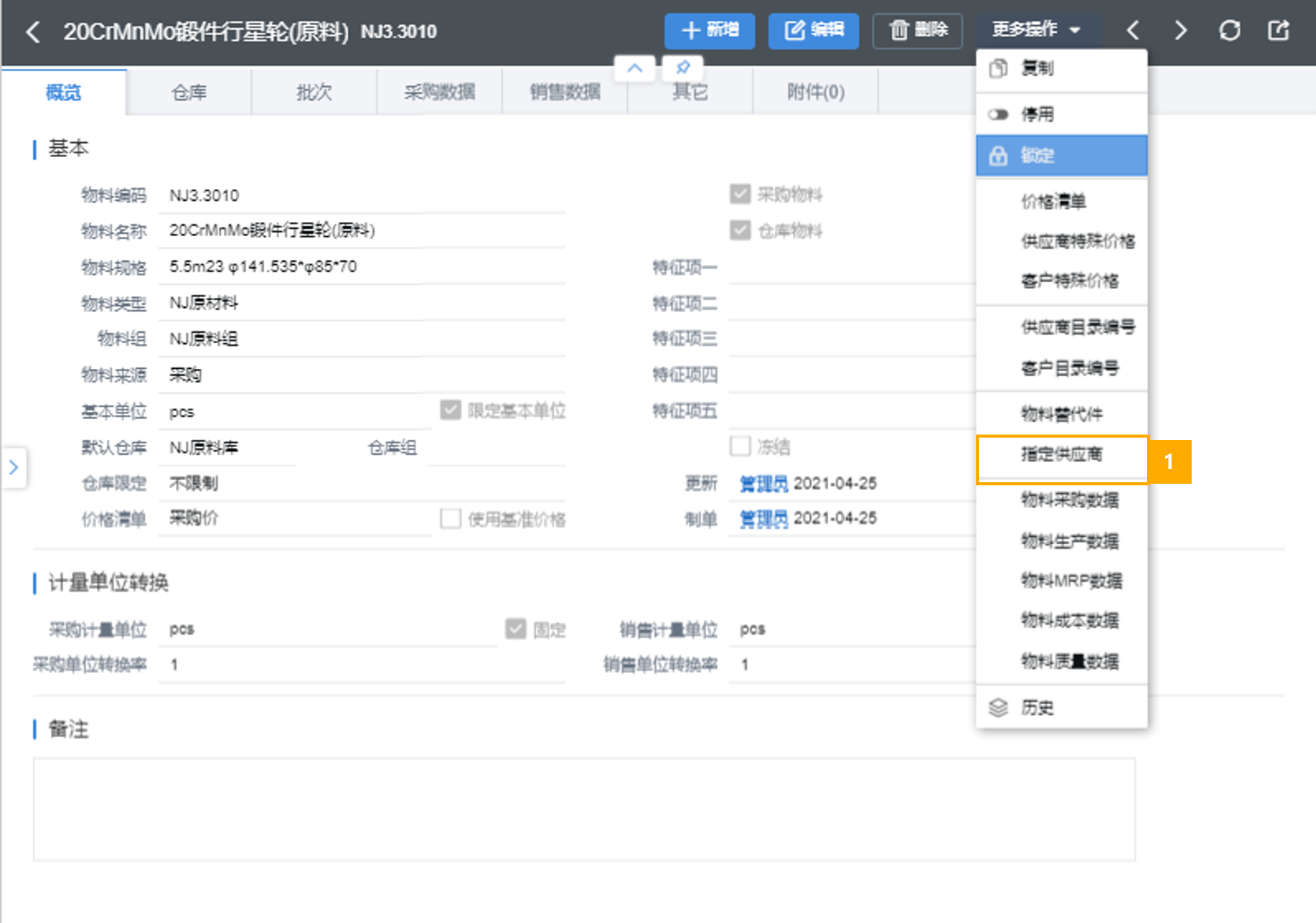Viewport: 1316px width, 923px height.
Task: Pin the header with the pin icon
Action: [683, 68]
